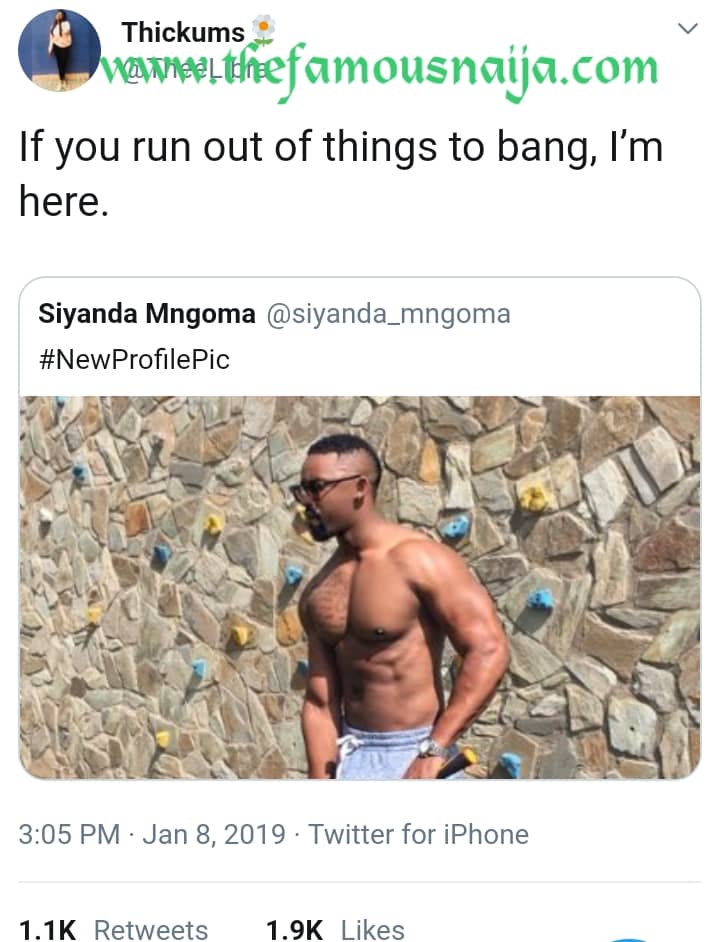Click the flower emoji beside Thickums
The image size is (720, 942).
[262, 30]
